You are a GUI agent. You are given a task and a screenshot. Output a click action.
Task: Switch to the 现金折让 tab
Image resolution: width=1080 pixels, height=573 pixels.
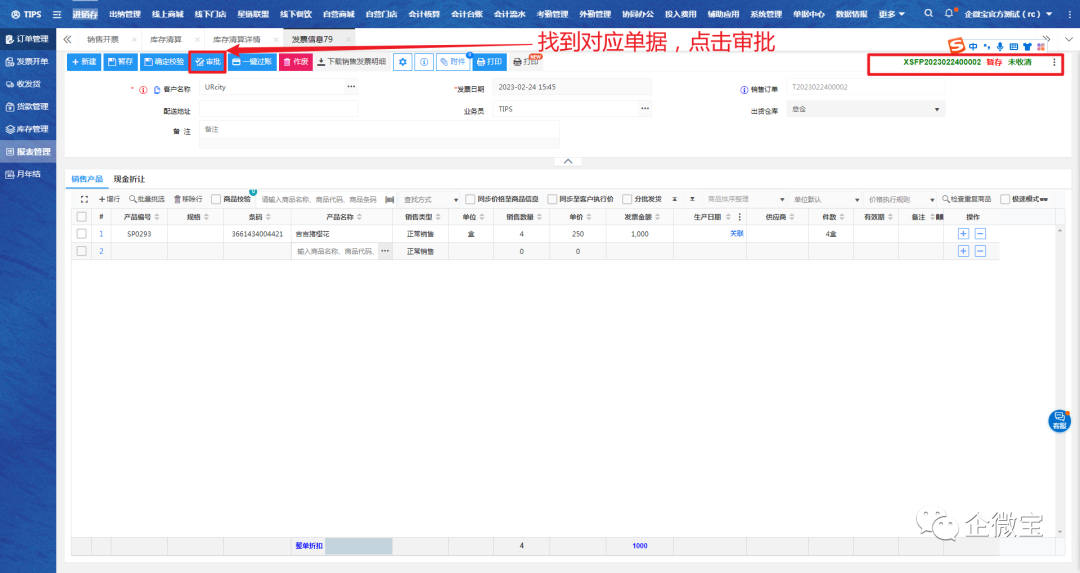coord(129,179)
